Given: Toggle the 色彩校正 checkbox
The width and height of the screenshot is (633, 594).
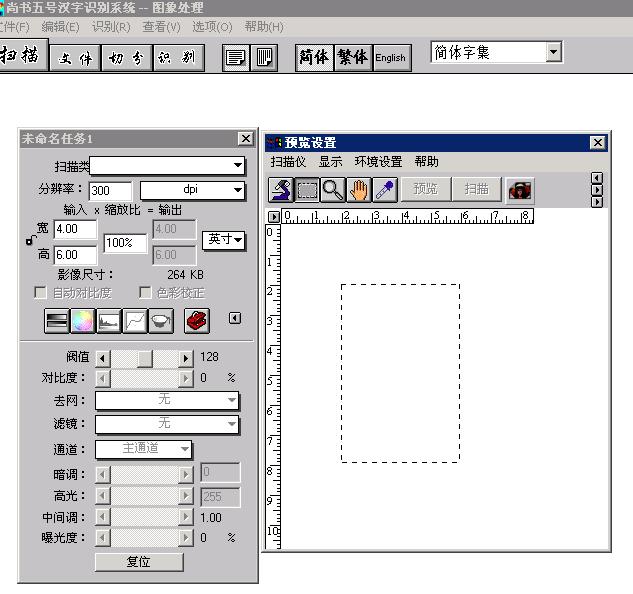Looking at the screenshot, I should coord(145,293).
